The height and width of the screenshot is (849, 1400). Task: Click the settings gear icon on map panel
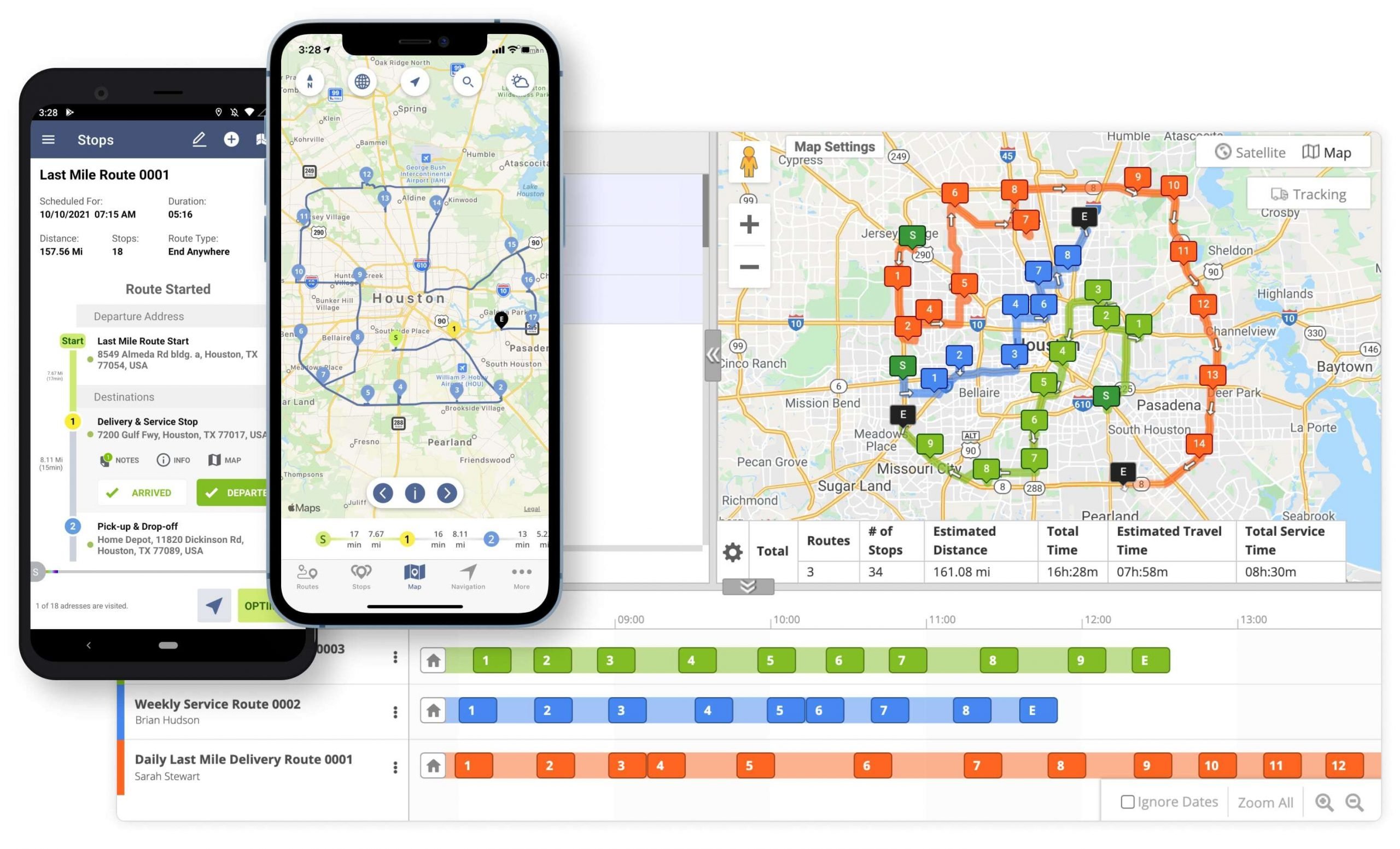733,552
